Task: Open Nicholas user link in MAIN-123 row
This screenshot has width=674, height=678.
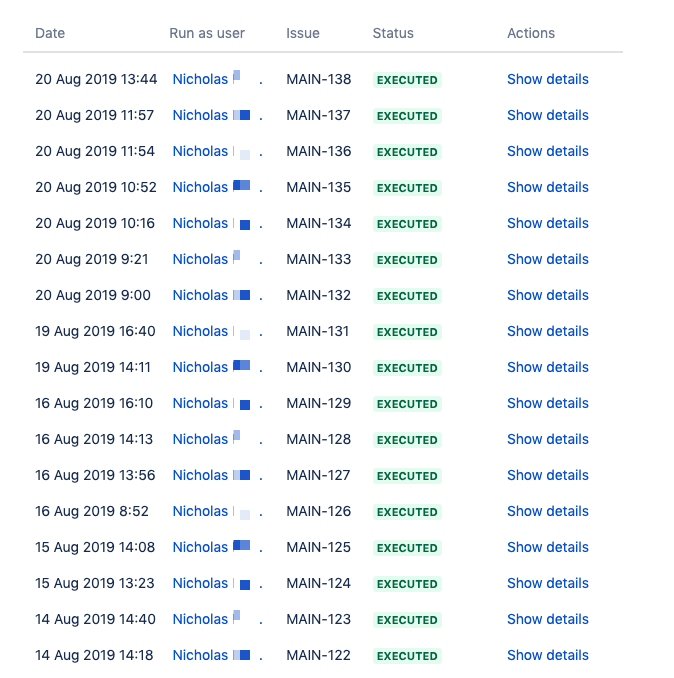Action: pos(217,619)
